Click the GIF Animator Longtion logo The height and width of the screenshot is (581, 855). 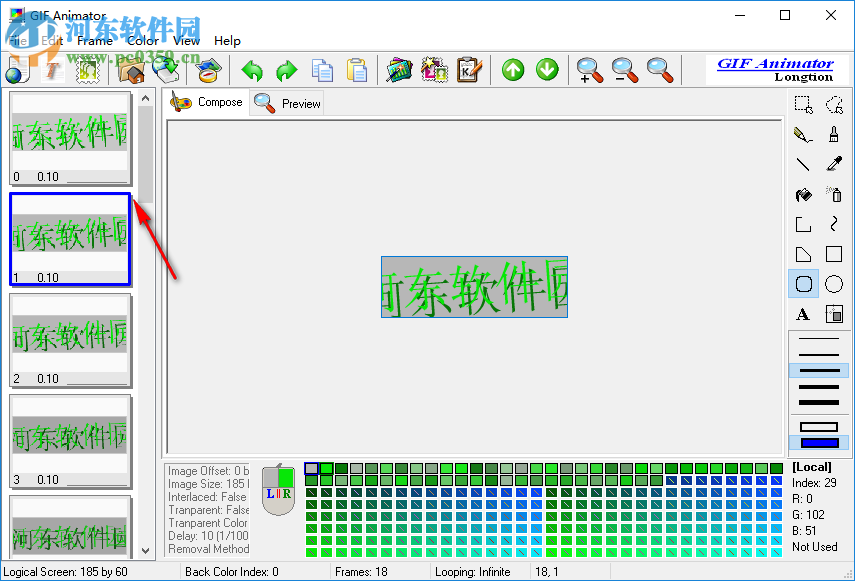pyautogui.click(x=779, y=70)
